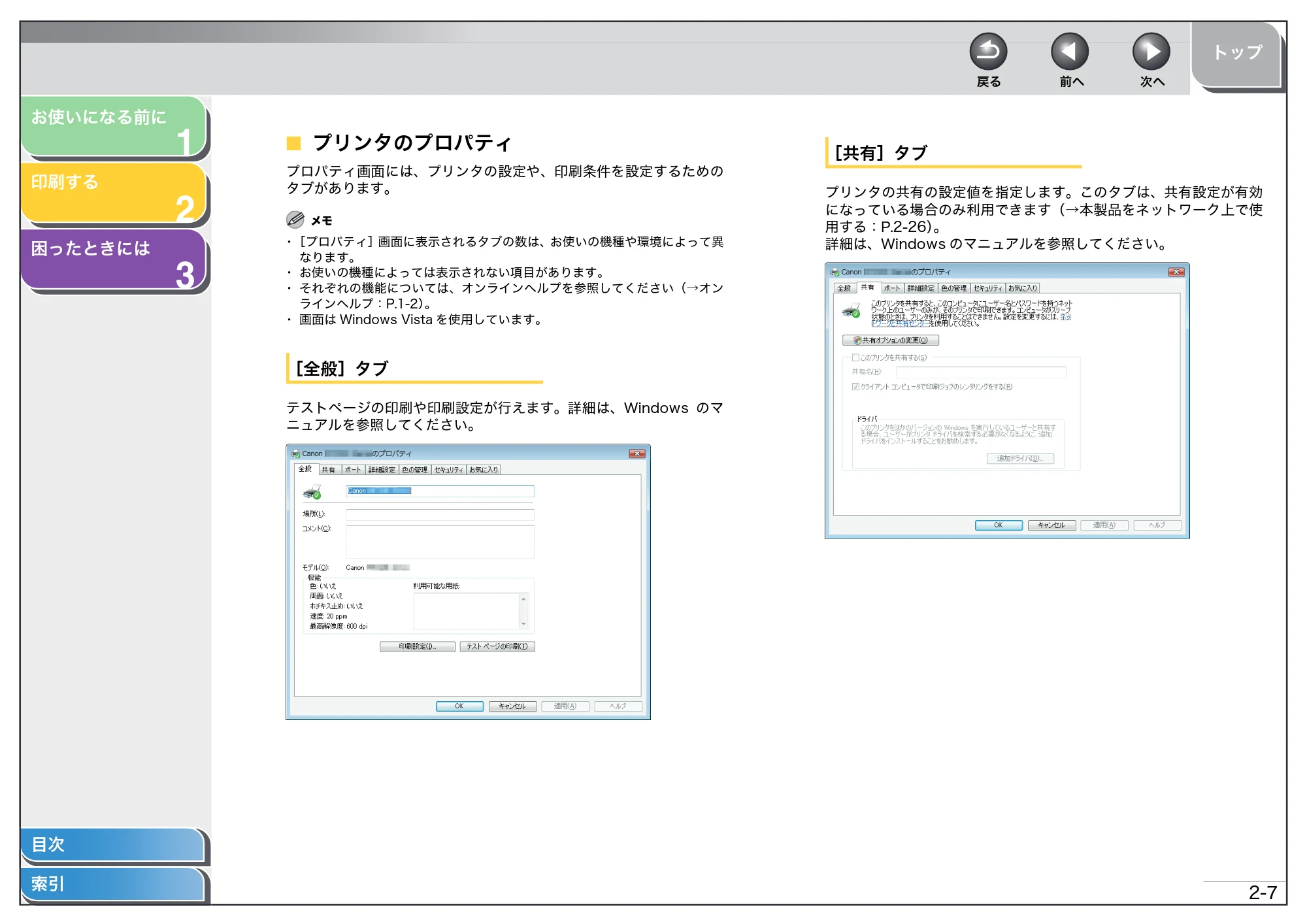Select 全般 tab in the 共有 dialog
The width and height of the screenshot is (1307, 924).
(x=844, y=288)
